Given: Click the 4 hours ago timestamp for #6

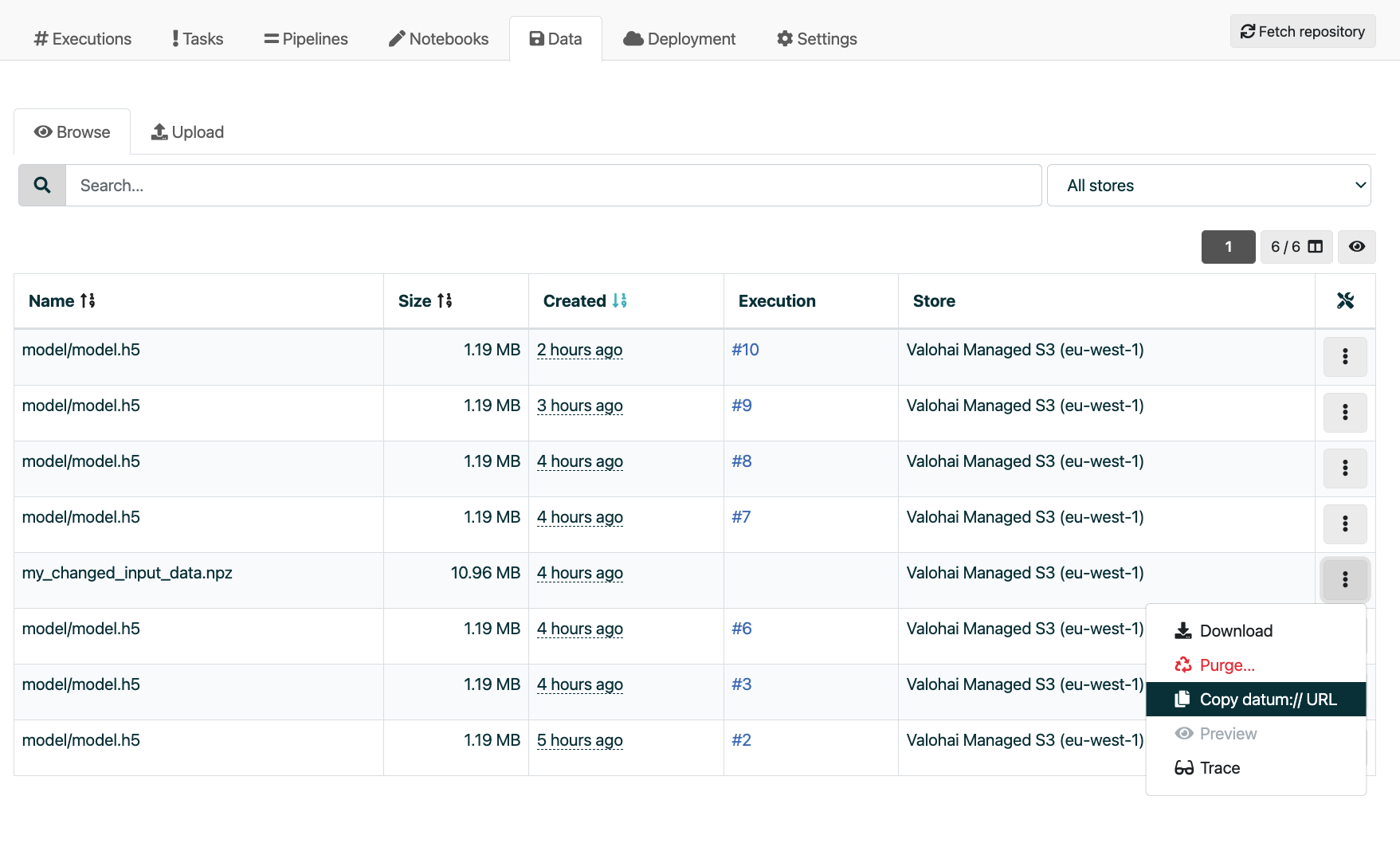Looking at the screenshot, I should click(579, 629).
